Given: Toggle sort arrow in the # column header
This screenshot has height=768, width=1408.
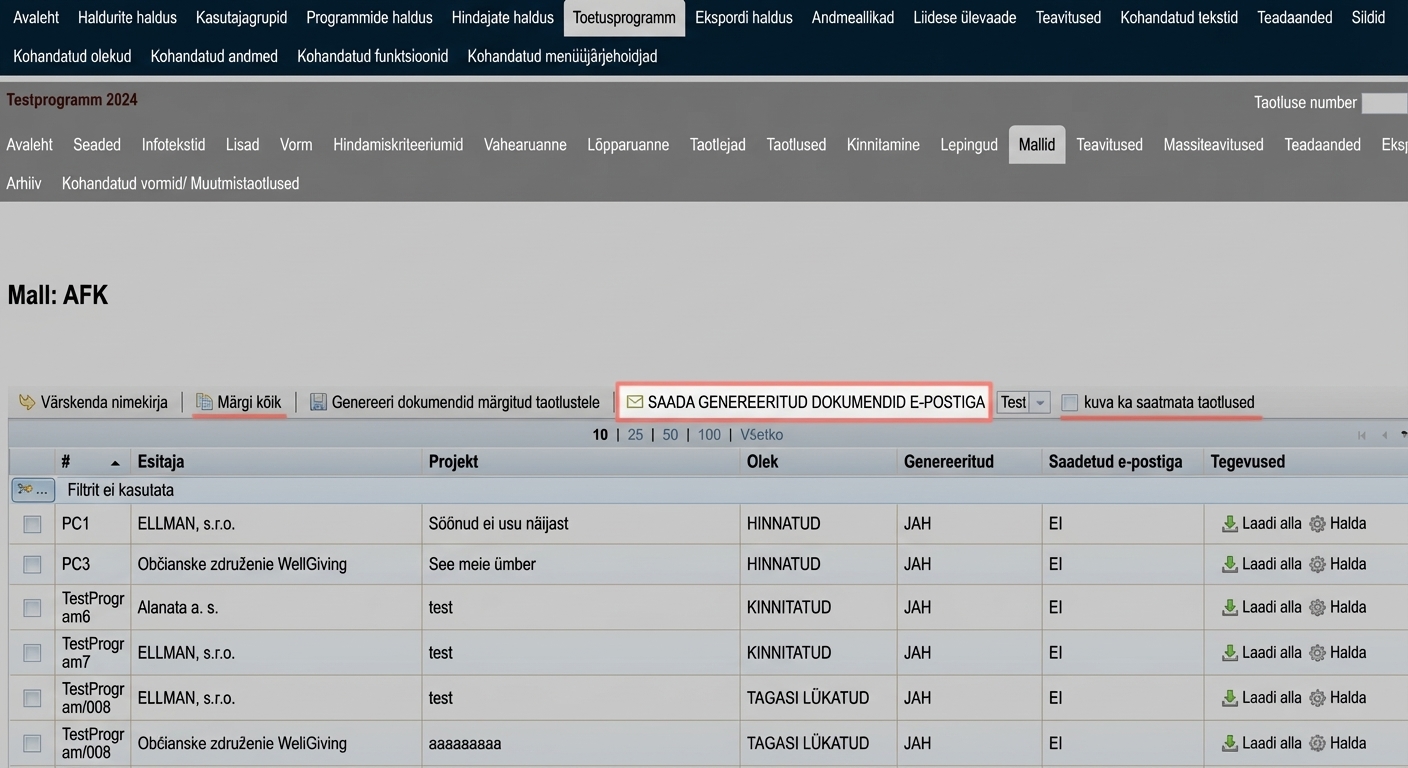Looking at the screenshot, I should coord(115,463).
